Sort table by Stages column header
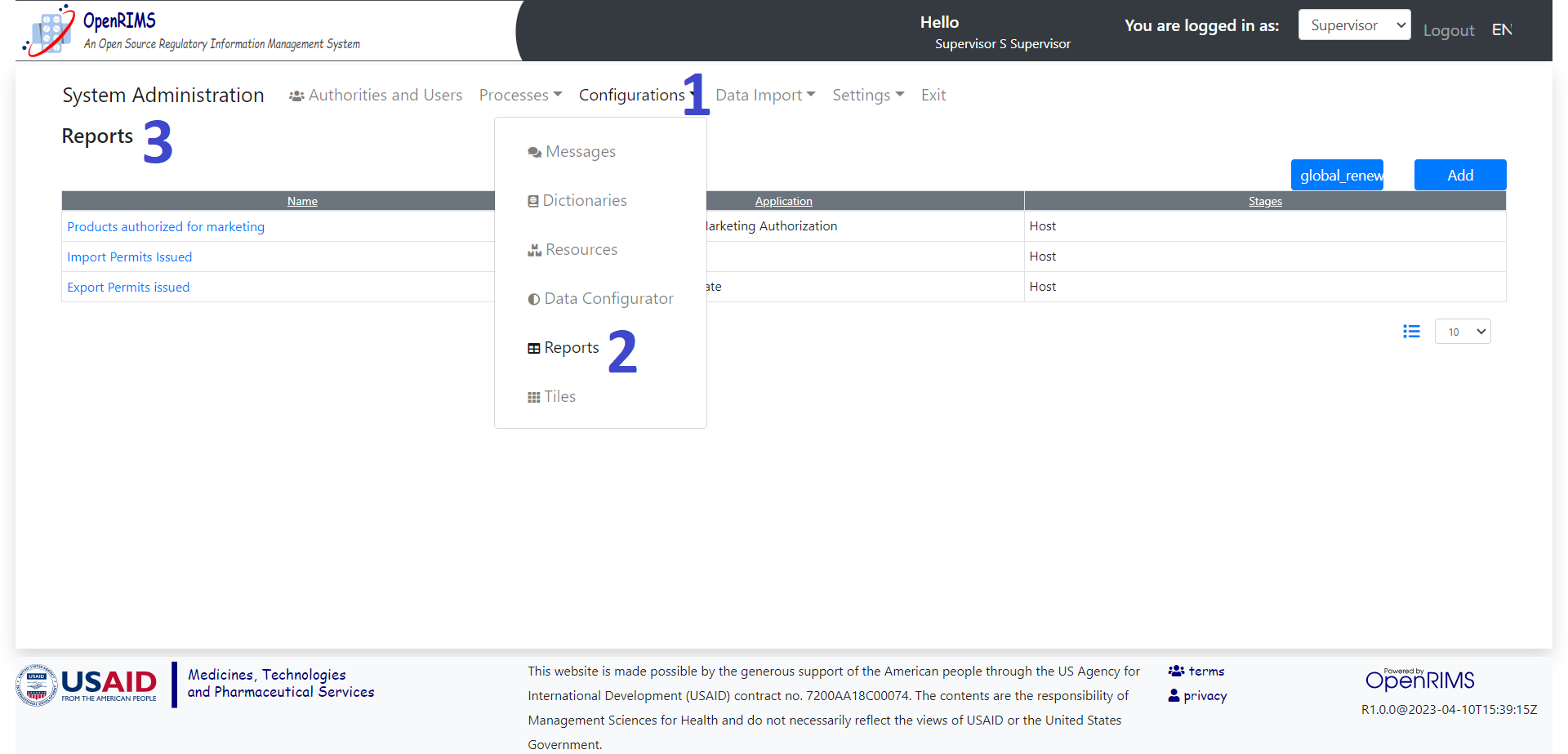The width and height of the screenshot is (1568, 754). 1265,201
